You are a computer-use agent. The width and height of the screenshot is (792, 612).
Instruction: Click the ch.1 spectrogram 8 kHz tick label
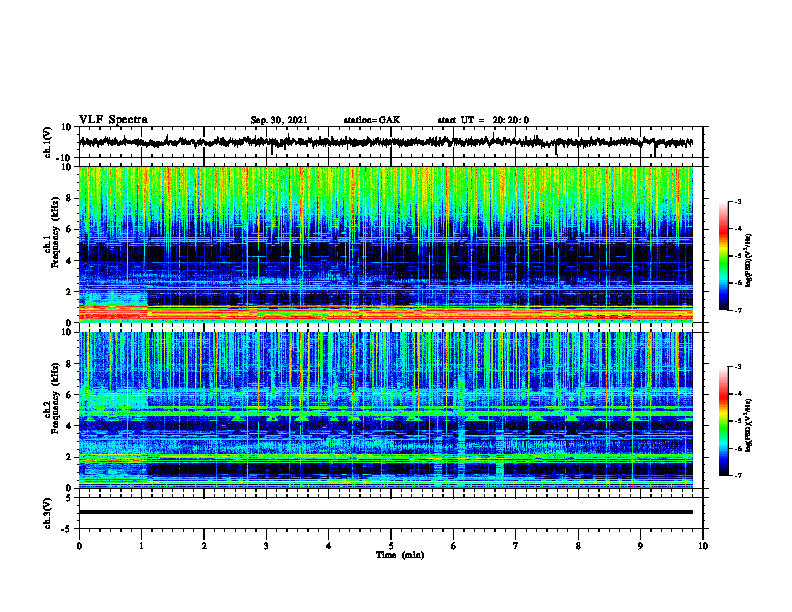point(69,198)
